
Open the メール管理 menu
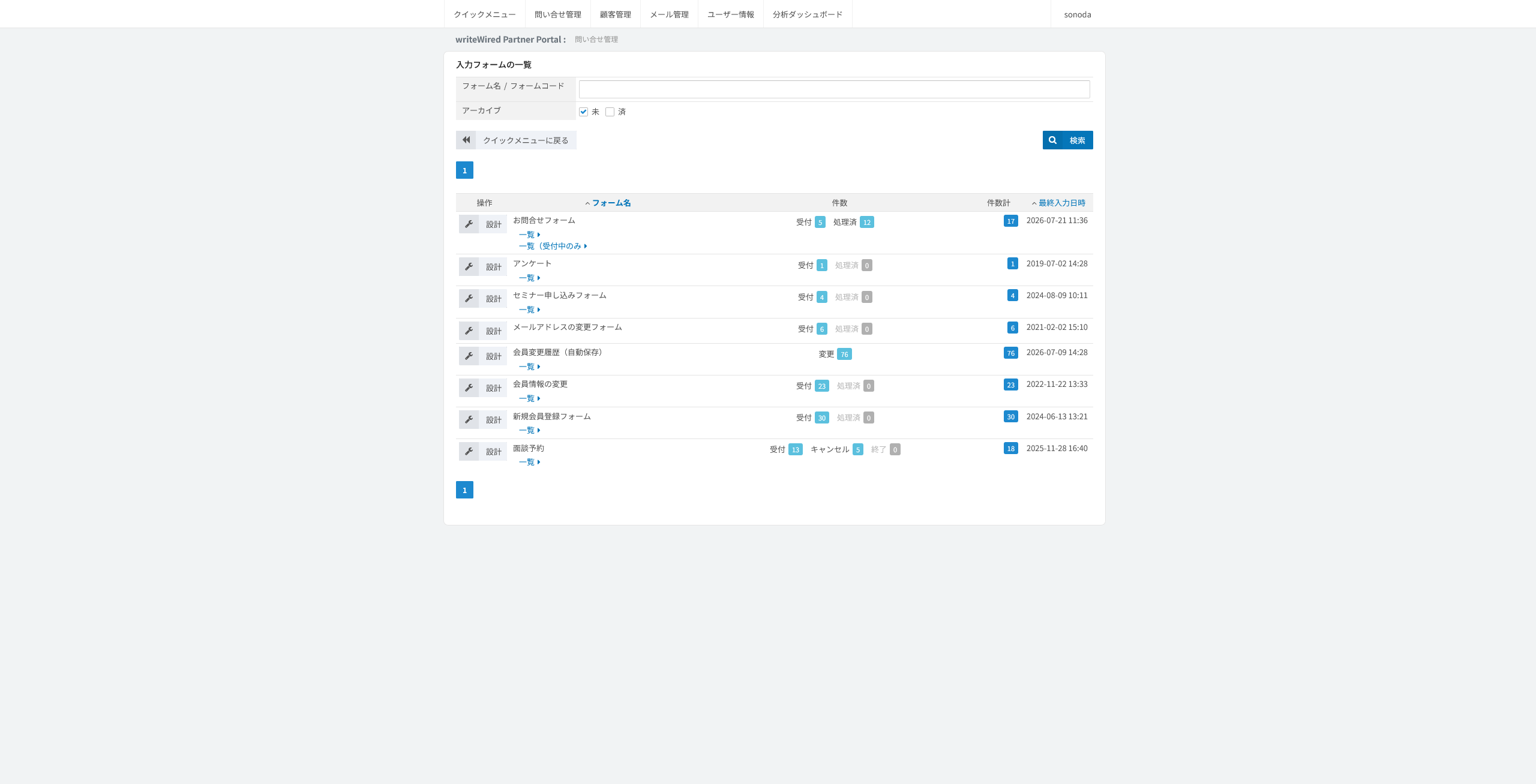669,14
